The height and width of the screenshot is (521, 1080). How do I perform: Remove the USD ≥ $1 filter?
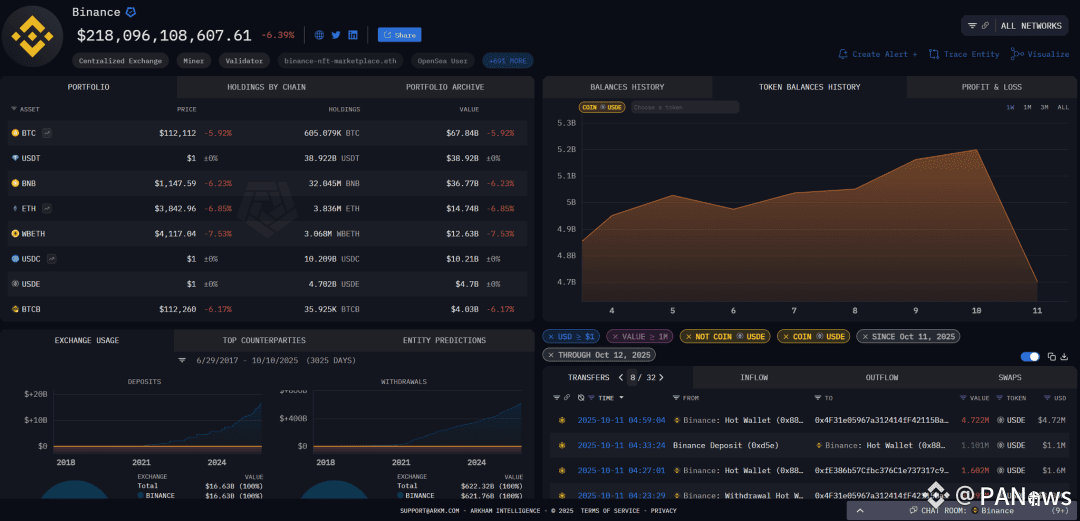pyautogui.click(x=550, y=336)
